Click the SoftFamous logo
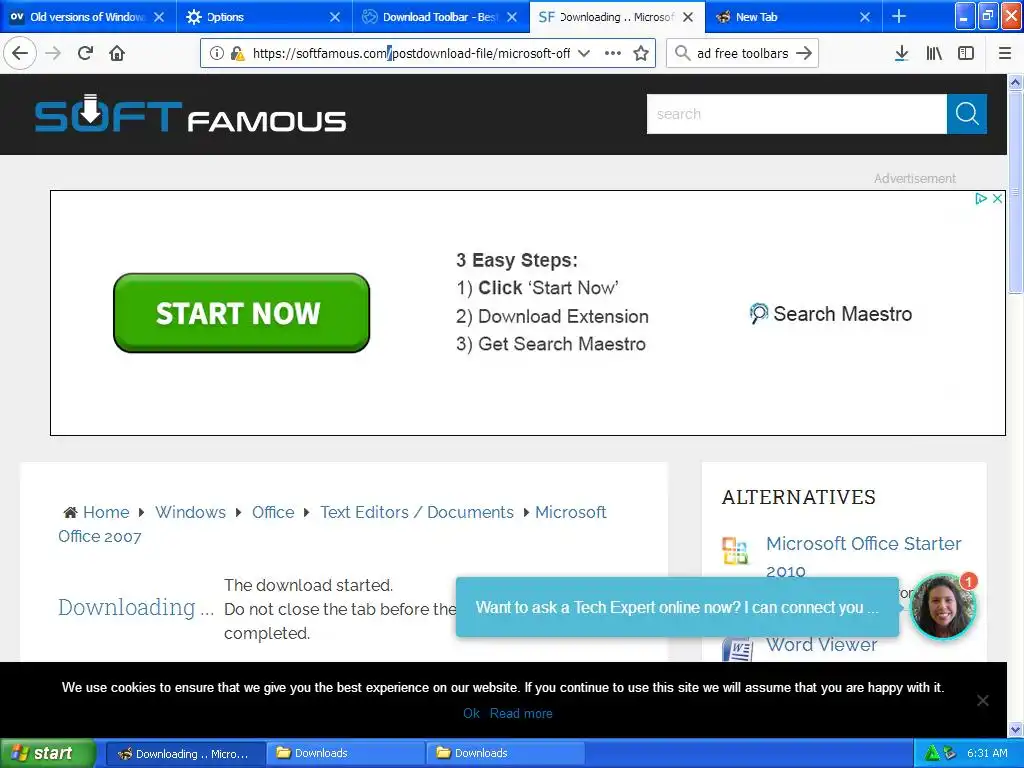The width and height of the screenshot is (1024, 768). pos(190,114)
